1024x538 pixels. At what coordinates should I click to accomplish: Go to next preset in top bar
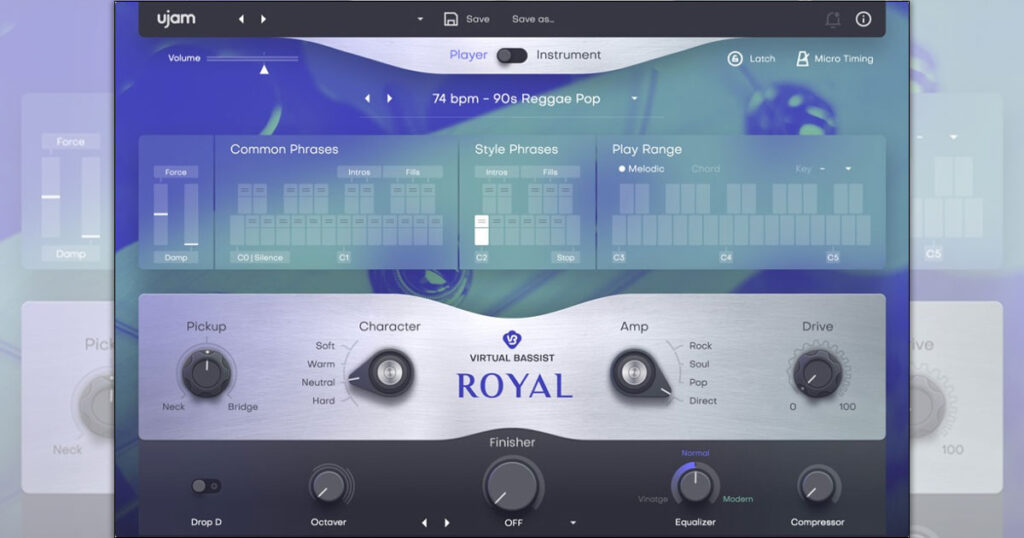[x=263, y=20]
